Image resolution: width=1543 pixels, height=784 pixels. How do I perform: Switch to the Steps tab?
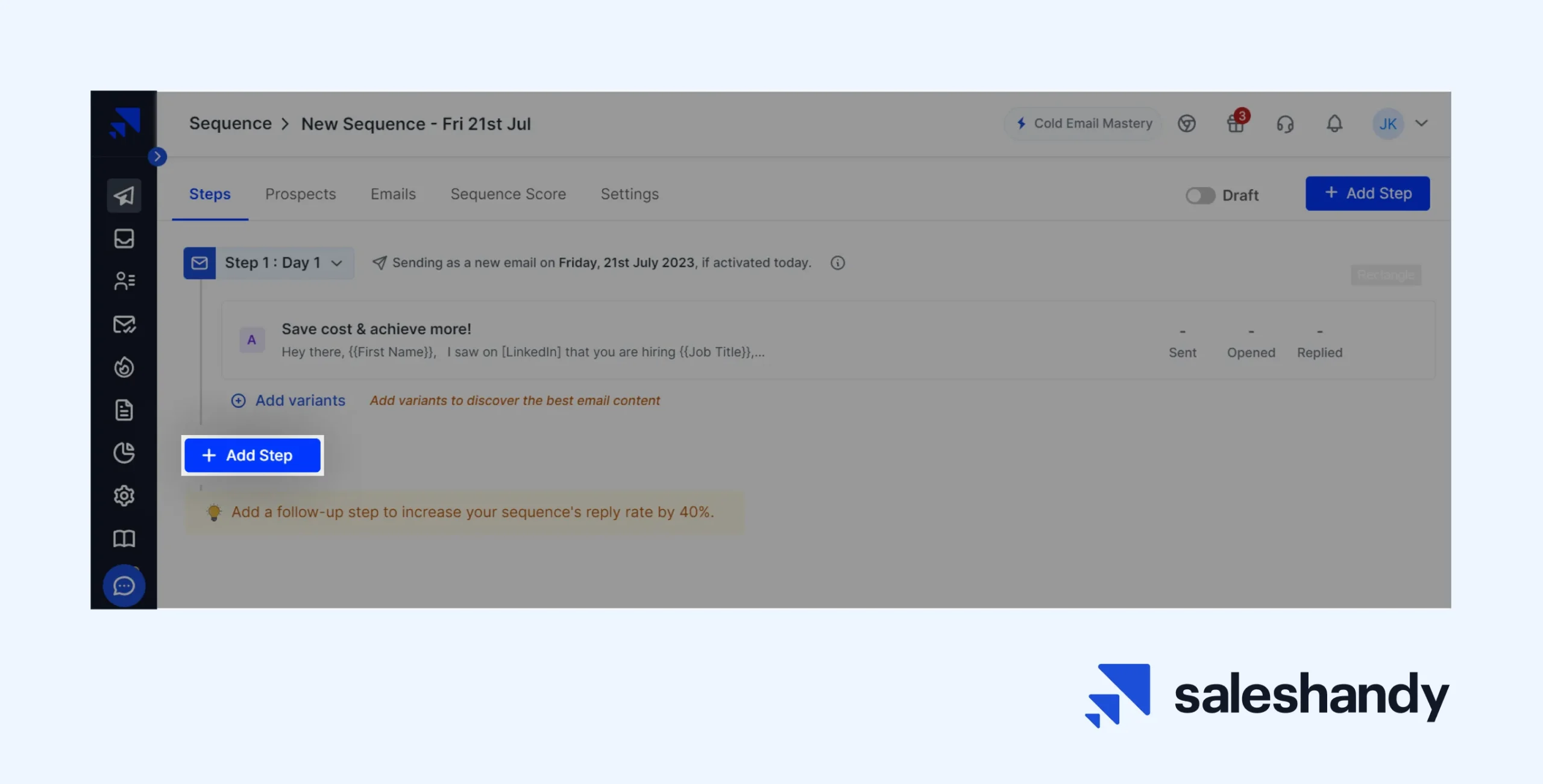tap(210, 194)
